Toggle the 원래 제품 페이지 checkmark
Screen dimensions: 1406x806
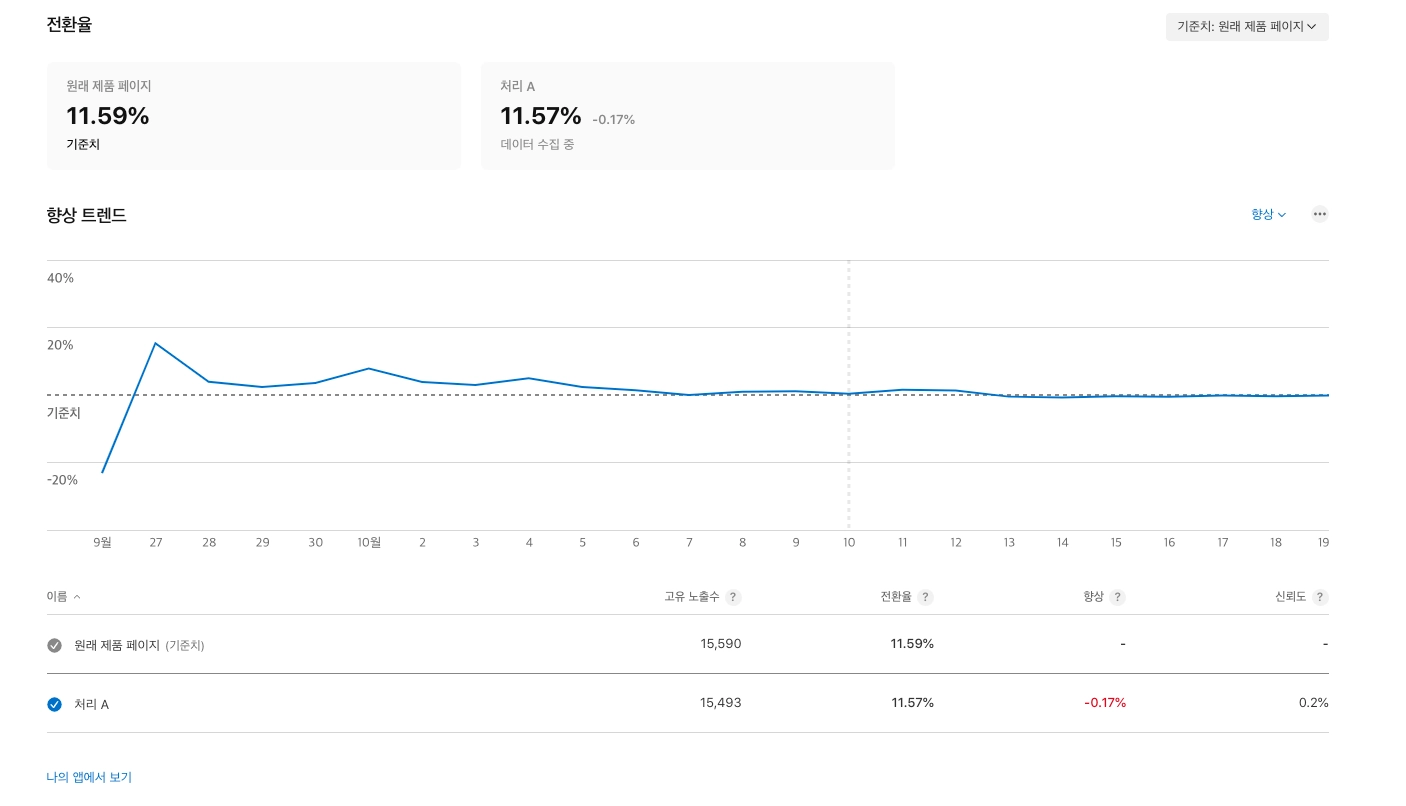[55, 645]
